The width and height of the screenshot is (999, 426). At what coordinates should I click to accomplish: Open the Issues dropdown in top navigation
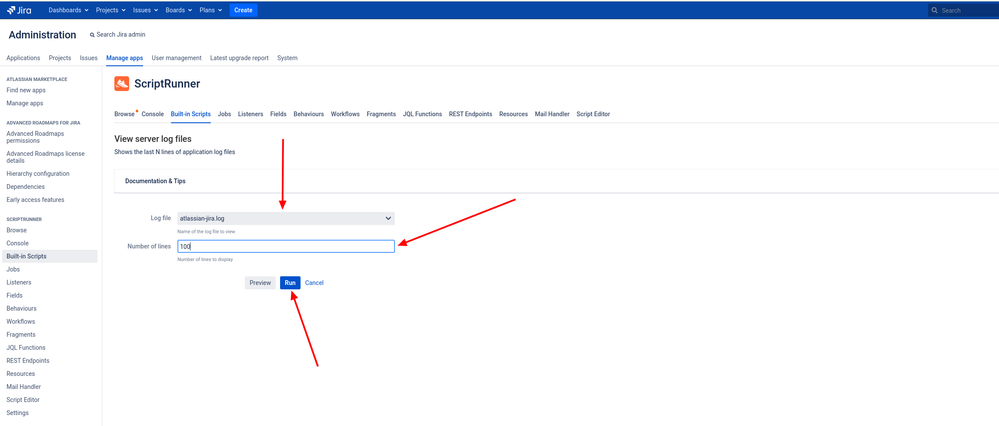point(145,10)
